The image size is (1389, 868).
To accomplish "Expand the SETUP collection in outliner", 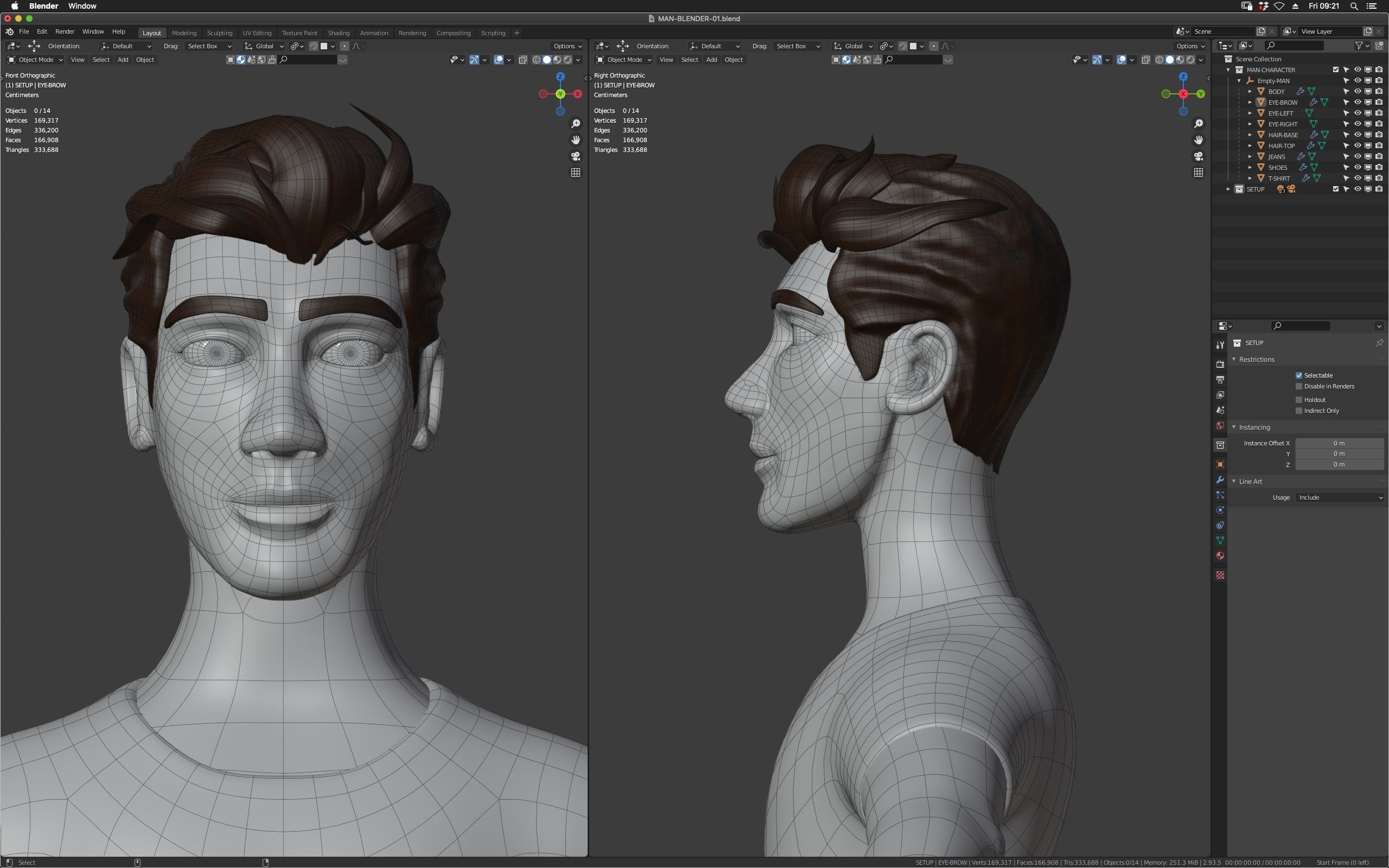I will tap(1228, 189).
